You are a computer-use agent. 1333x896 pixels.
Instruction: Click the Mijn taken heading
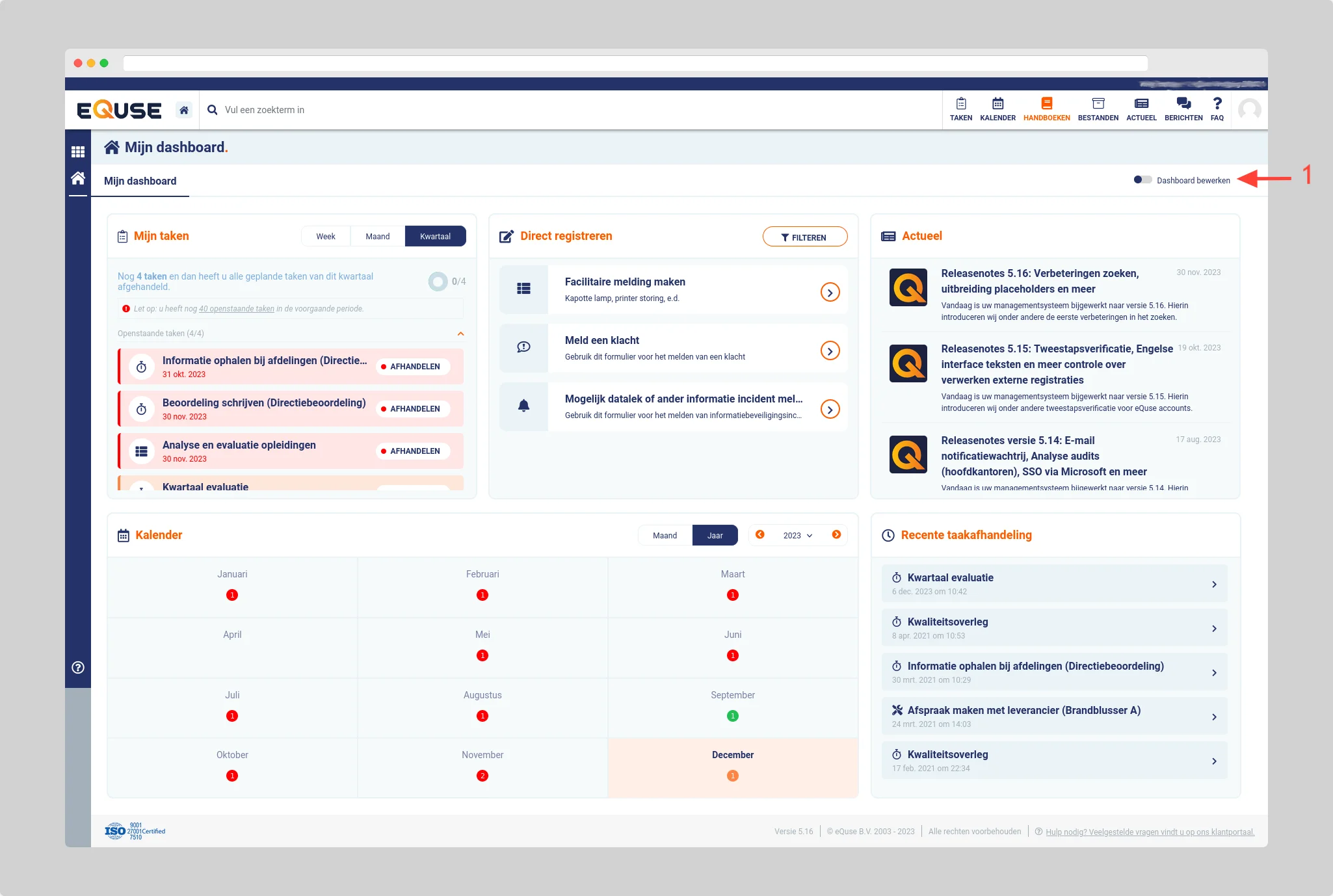(161, 236)
